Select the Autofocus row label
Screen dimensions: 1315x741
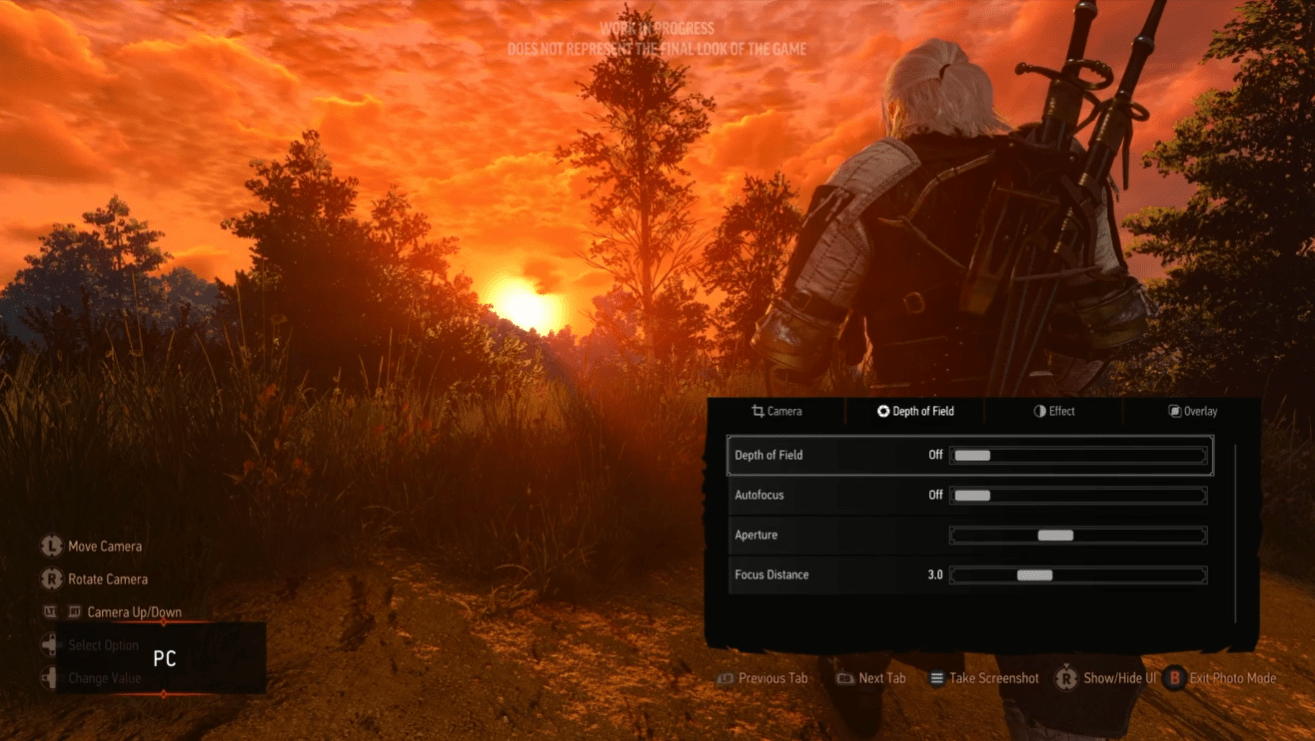coord(759,495)
